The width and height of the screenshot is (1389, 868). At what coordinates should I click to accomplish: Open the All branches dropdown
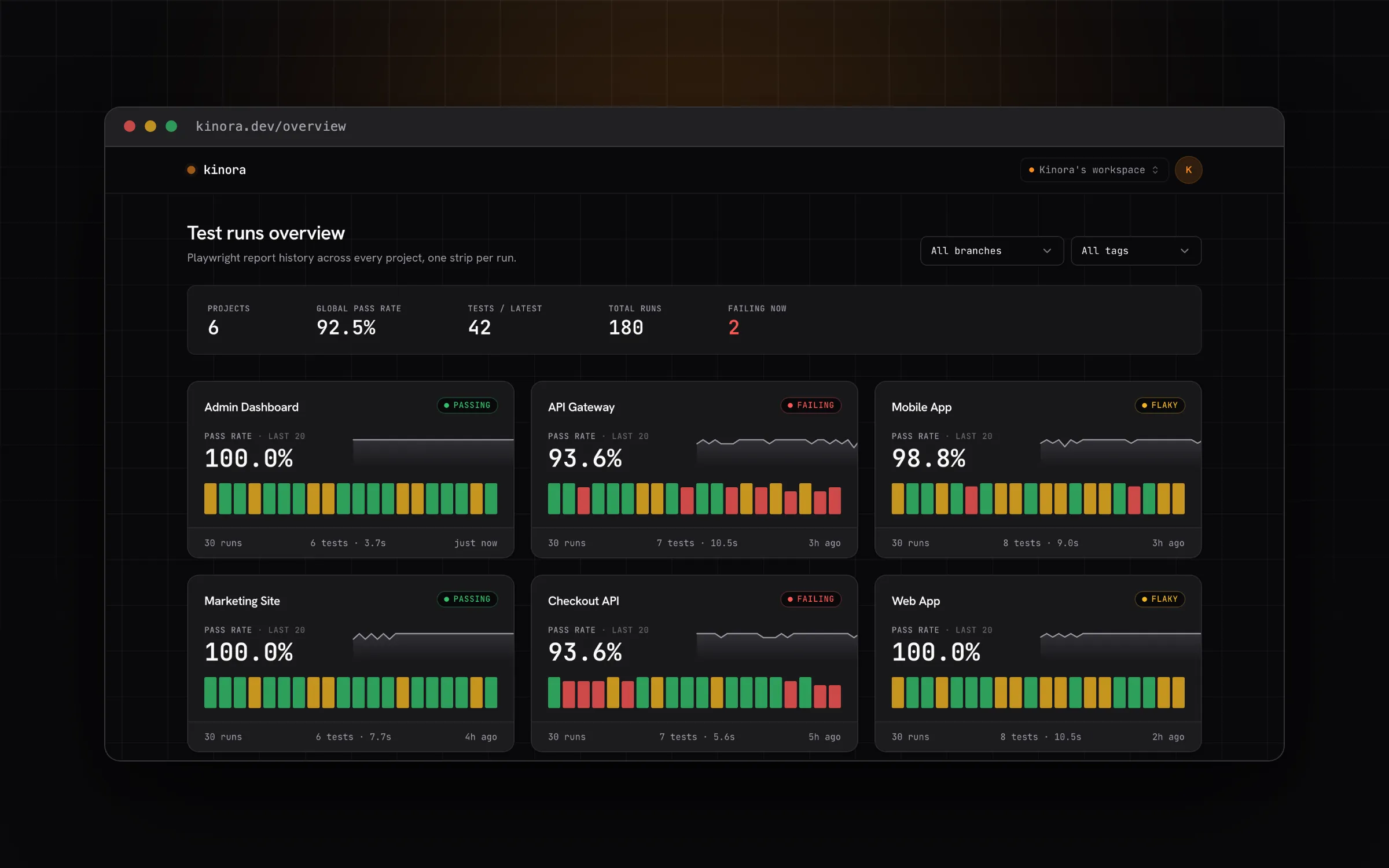pyautogui.click(x=991, y=251)
